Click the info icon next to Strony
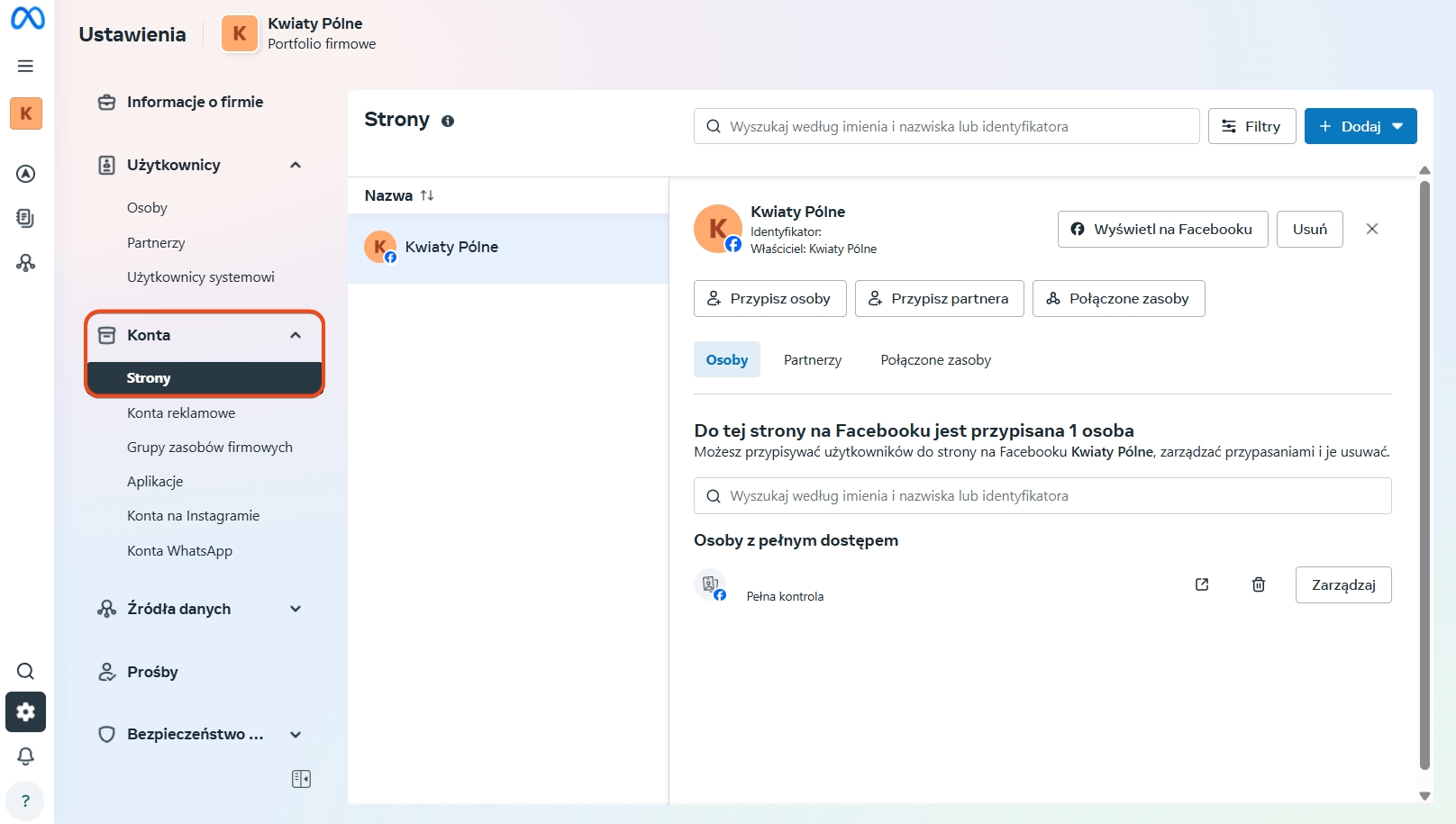 click(448, 121)
